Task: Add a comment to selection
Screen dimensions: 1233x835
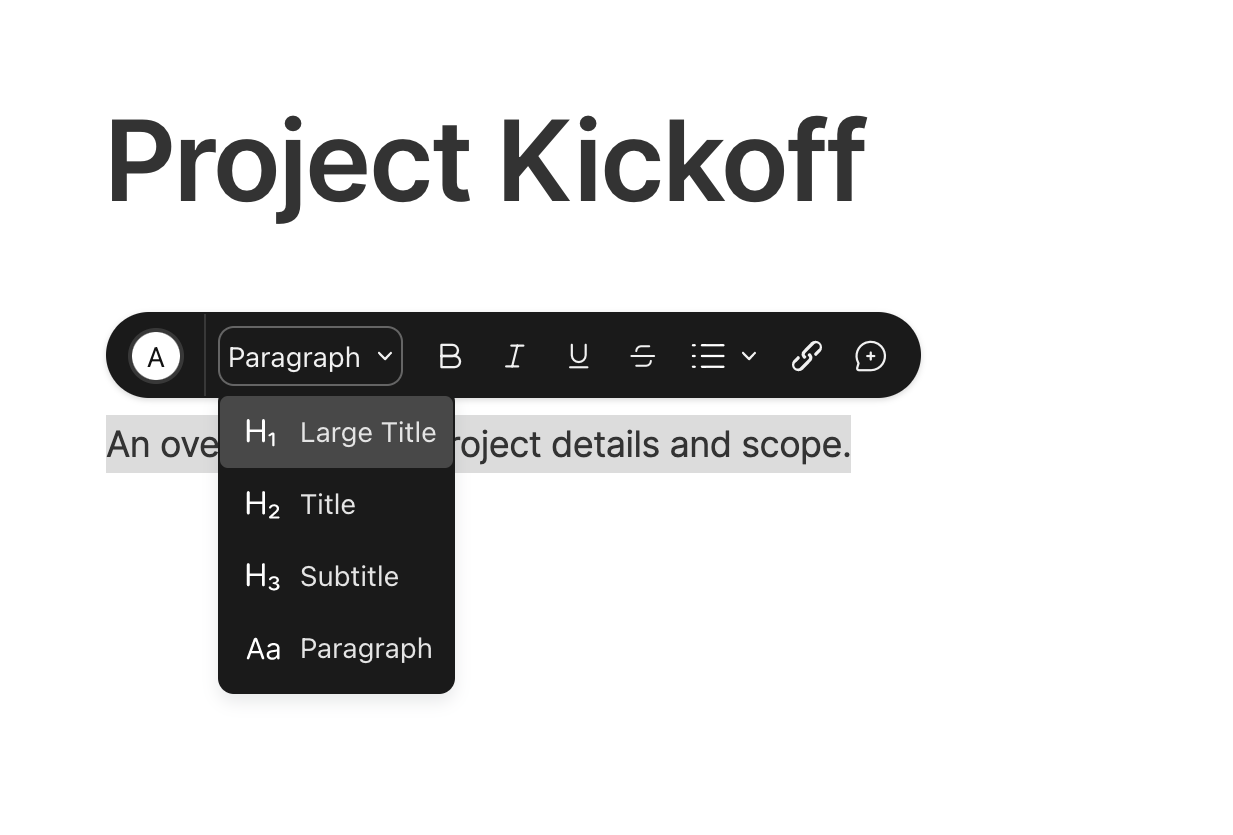Action: point(870,356)
